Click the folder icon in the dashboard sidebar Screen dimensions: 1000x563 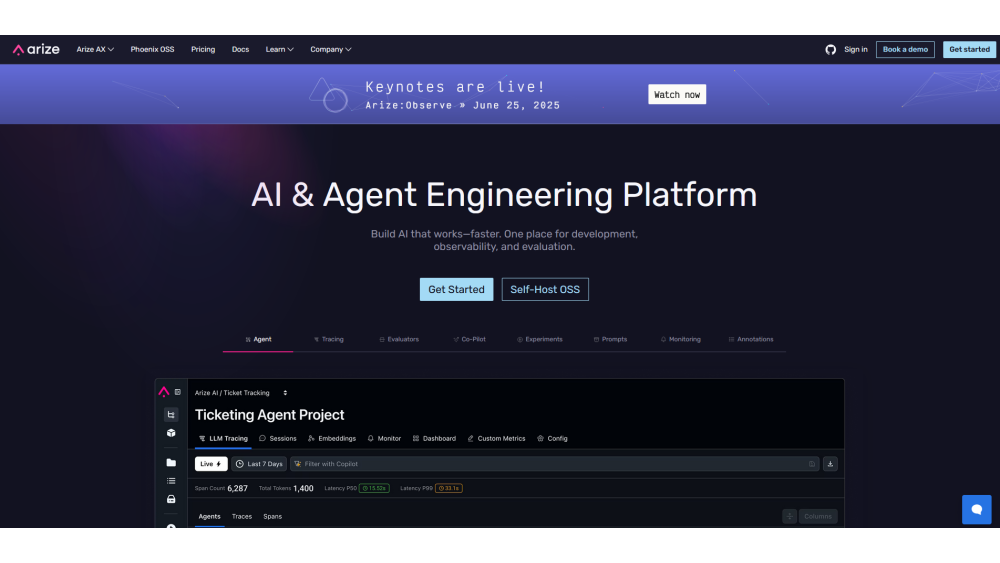[171, 463]
